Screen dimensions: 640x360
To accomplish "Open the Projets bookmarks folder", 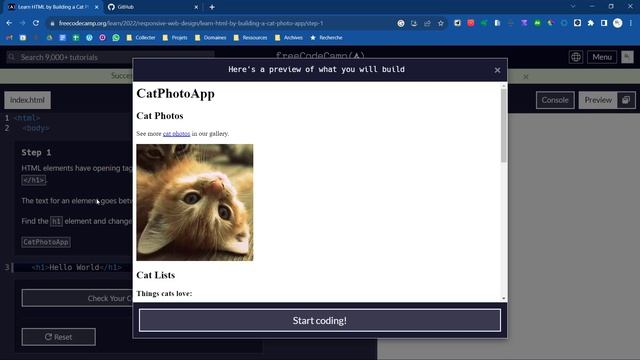I will click(x=175, y=38).
